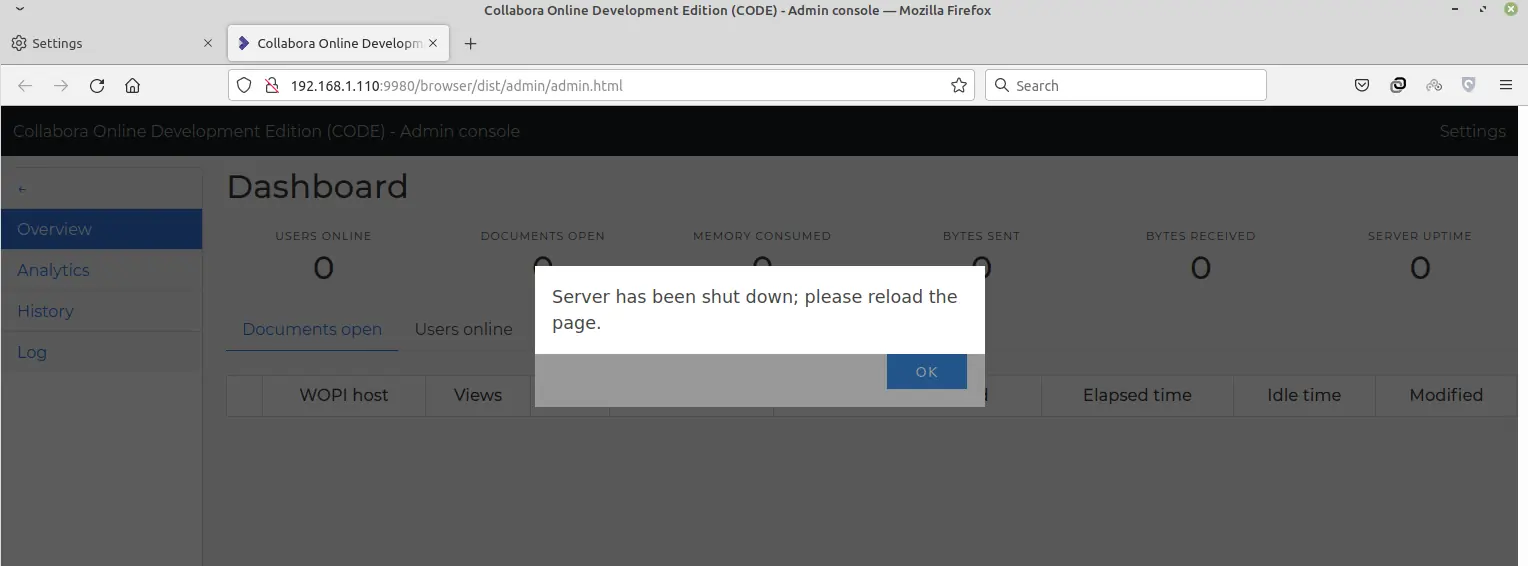The height and width of the screenshot is (566, 1528).
Task: Click the Views column header
Action: pos(478,395)
